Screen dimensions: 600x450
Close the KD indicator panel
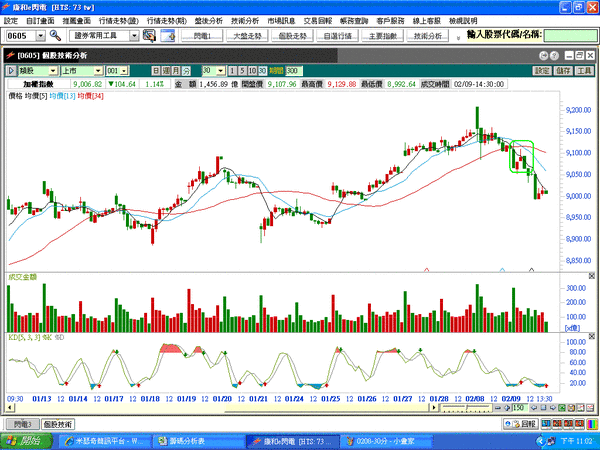pyautogui.click(x=592, y=336)
